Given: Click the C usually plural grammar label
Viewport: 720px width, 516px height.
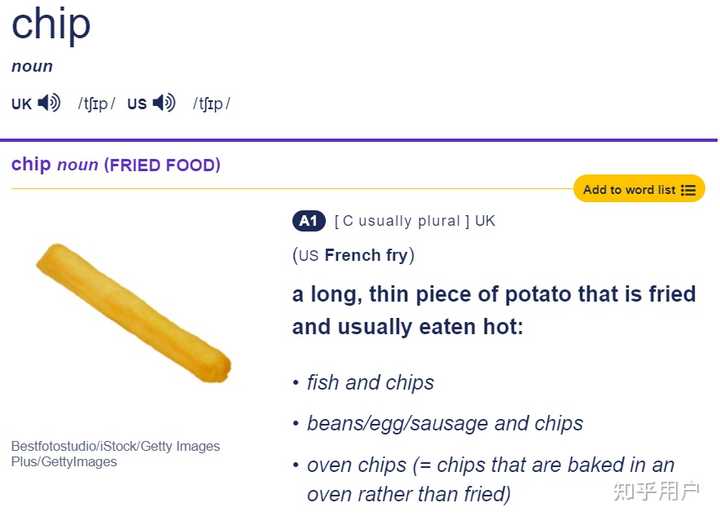Looking at the screenshot, I should coord(402,221).
